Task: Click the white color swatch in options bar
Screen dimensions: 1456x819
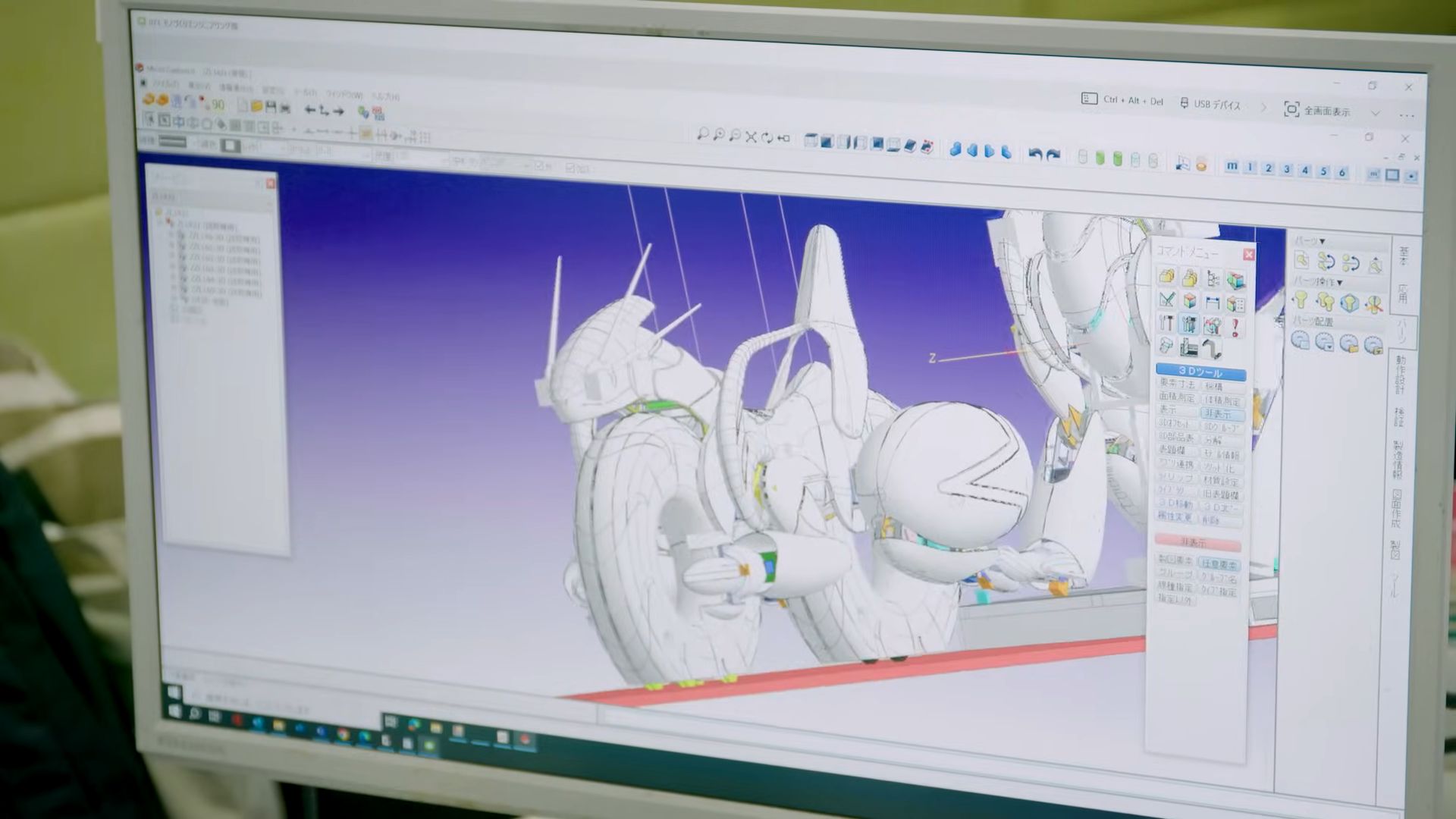Action: coord(231,146)
